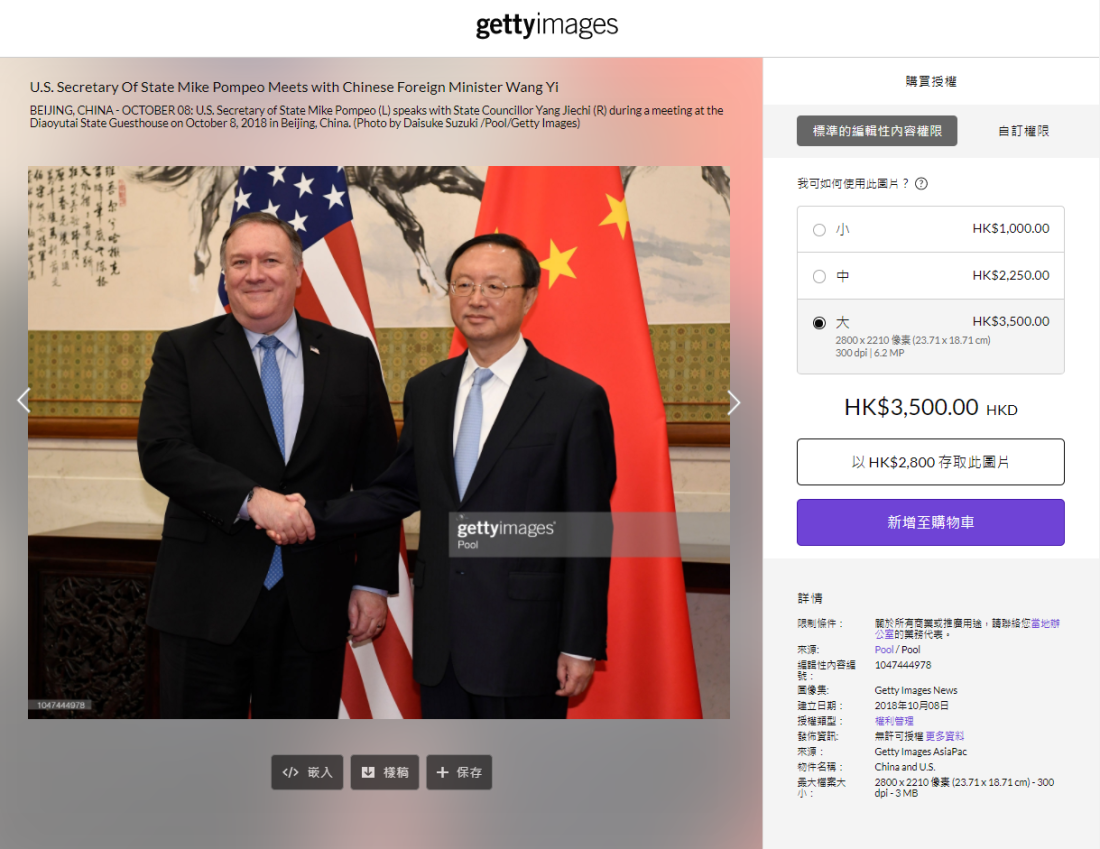The height and width of the screenshot is (849, 1100).
Task: Switch to the 自訂權限 tab
Action: 1024,131
